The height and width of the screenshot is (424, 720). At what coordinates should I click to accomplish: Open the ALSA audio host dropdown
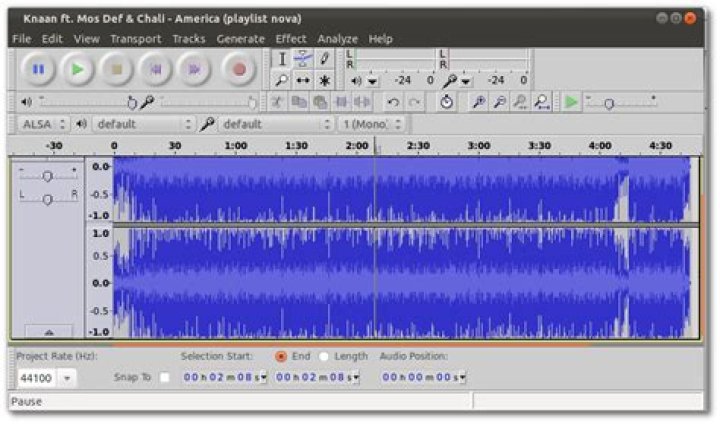click(44, 124)
